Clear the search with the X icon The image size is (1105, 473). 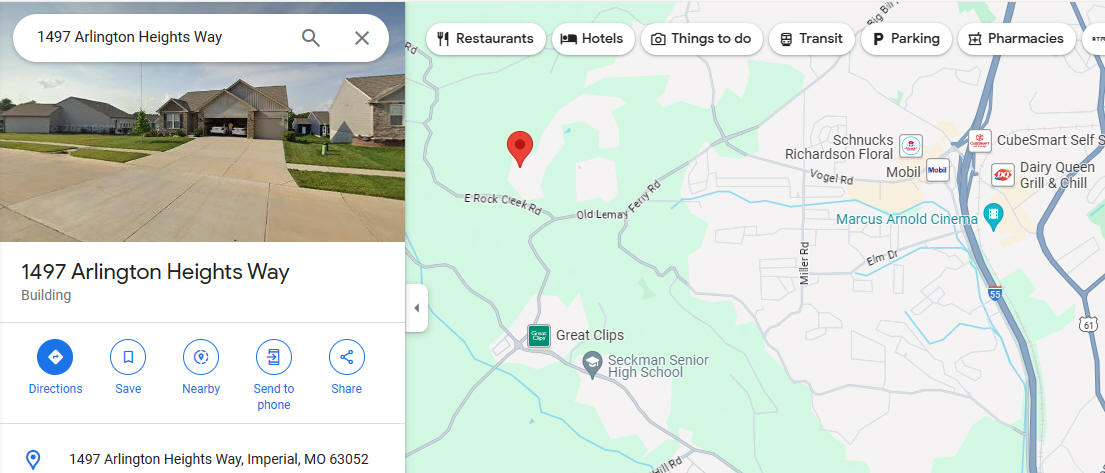point(362,38)
